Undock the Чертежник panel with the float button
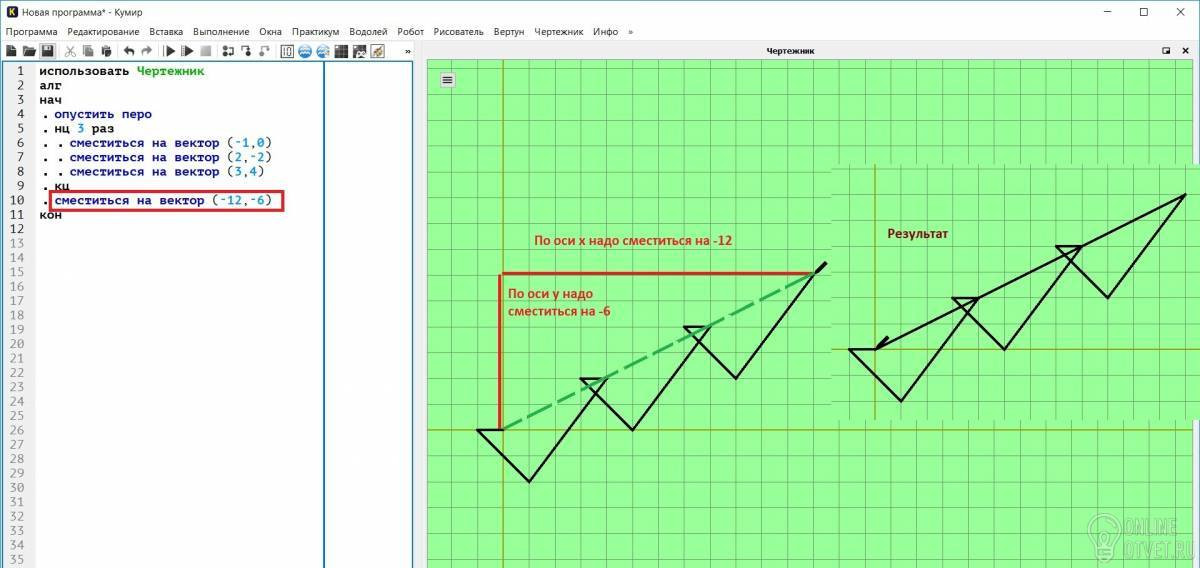The width and height of the screenshot is (1200, 568). click(1166, 50)
